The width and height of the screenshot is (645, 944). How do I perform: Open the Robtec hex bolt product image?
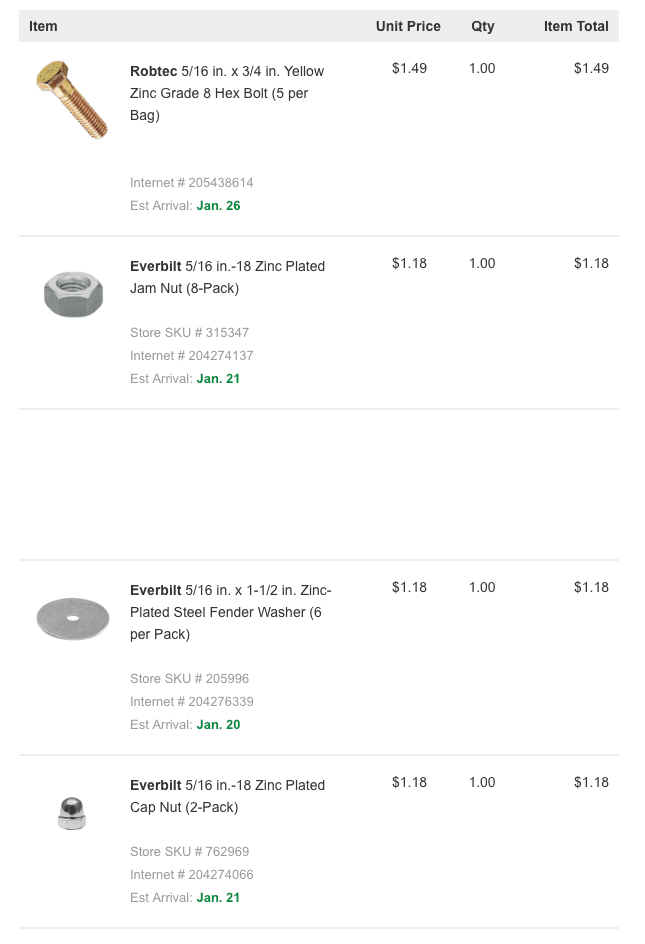72,100
